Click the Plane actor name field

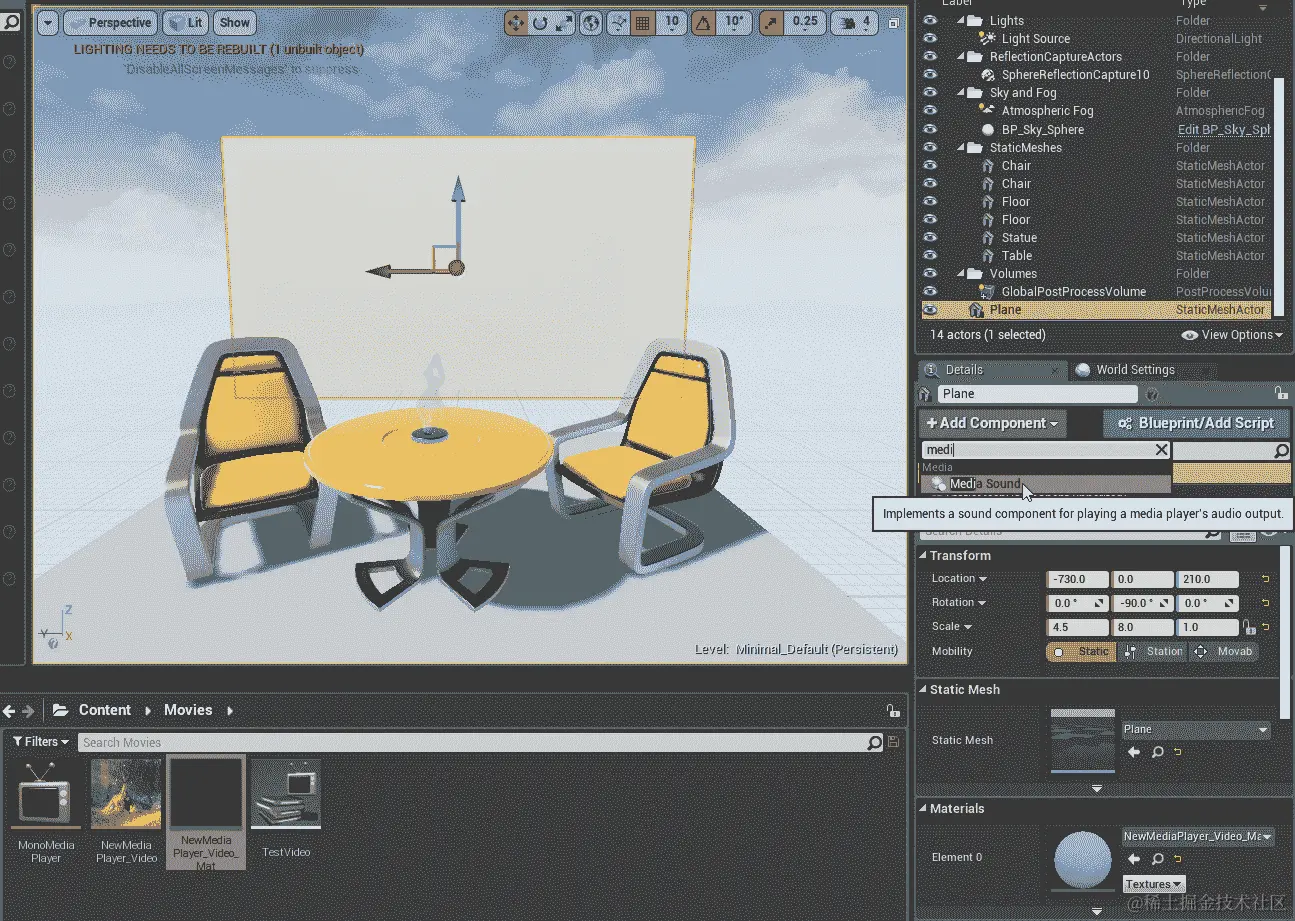tap(1037, 394)
